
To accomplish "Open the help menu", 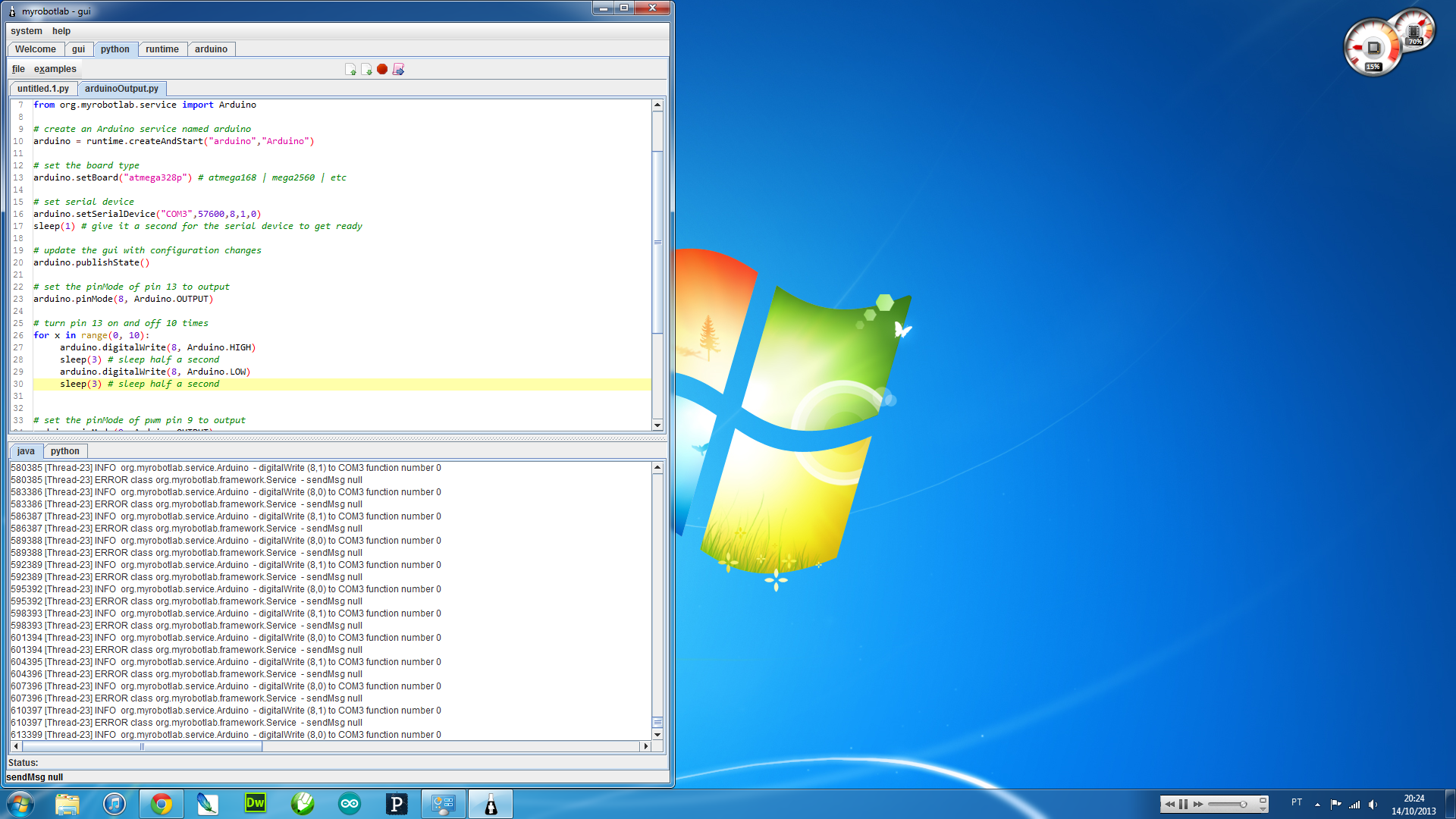I will point(61,31).
